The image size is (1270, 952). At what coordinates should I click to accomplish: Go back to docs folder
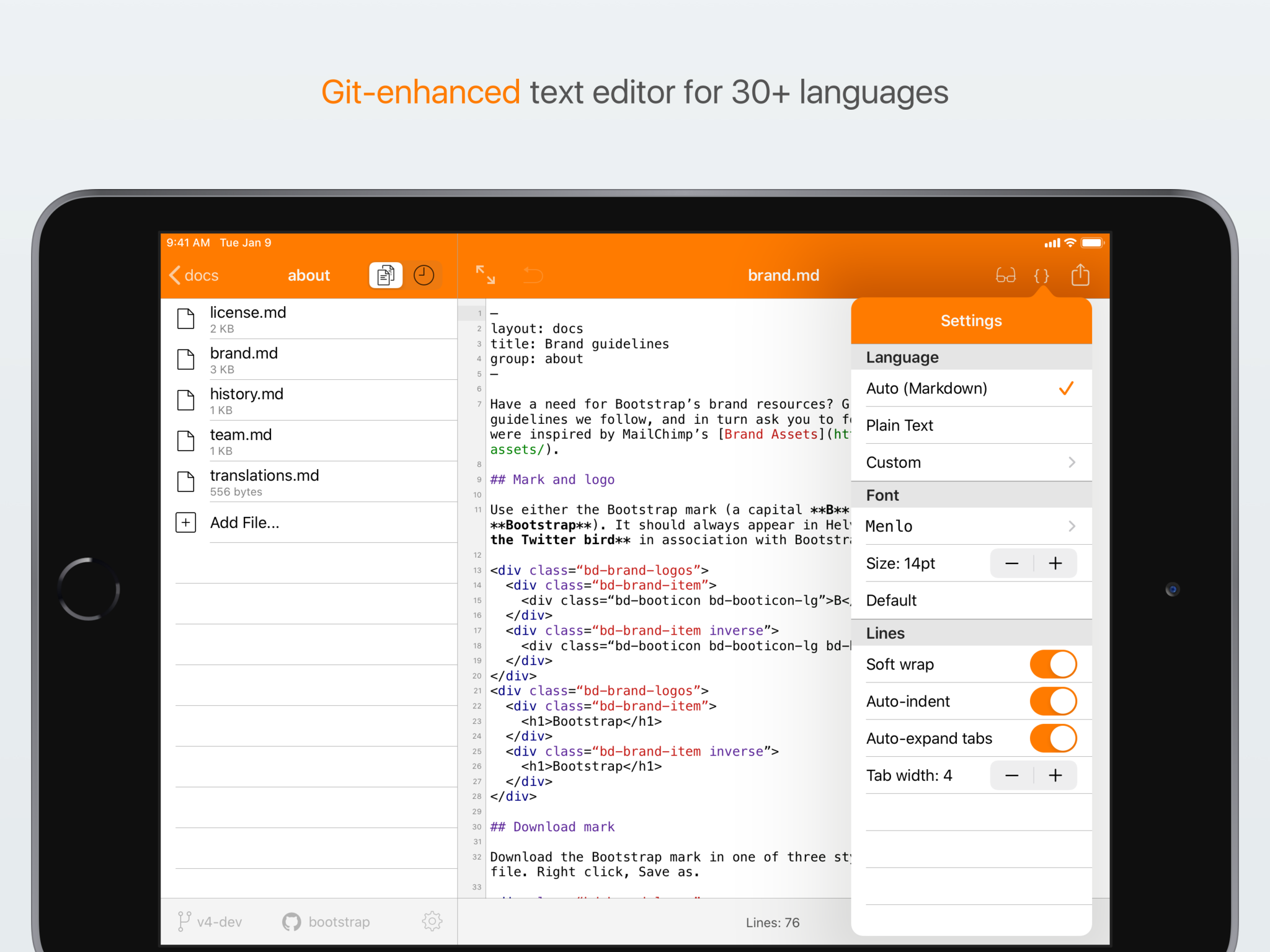[194, 275]
